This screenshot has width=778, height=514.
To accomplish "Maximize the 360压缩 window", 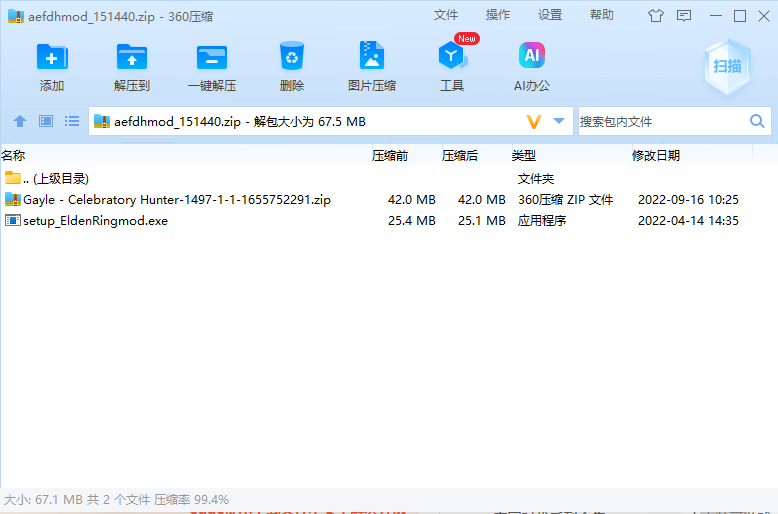I will 740,16.
